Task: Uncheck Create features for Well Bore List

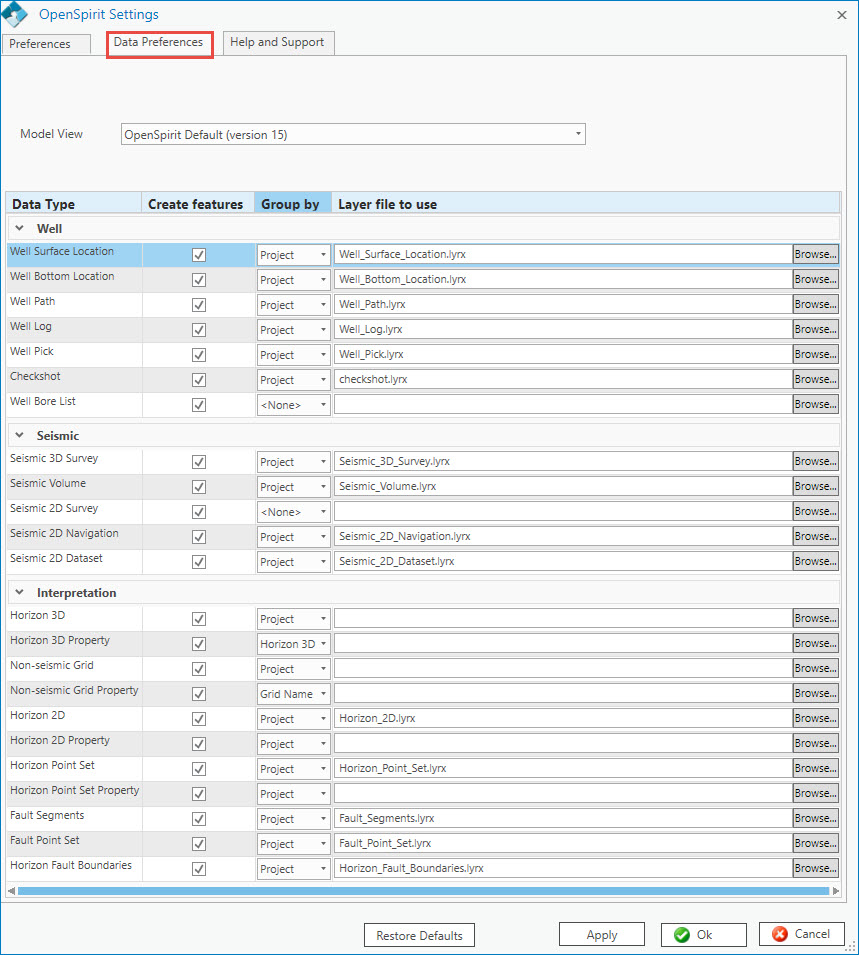Action: coord(199,405)
